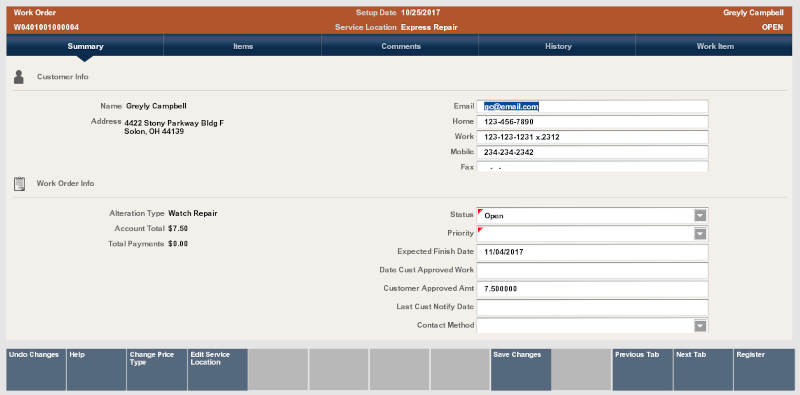Click the Work phone field

[x=592, y=137]
